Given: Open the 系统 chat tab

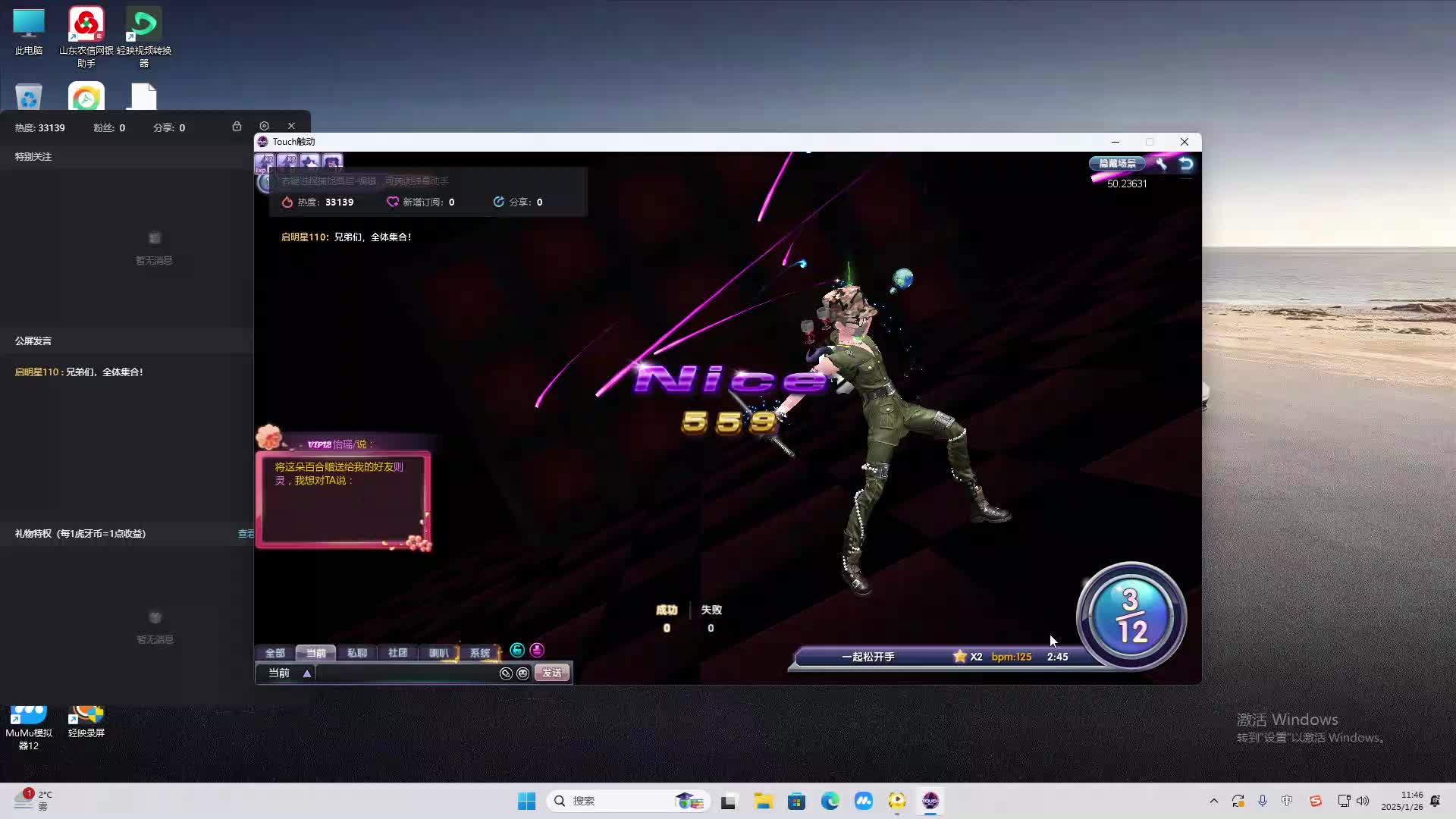Looking at the screenshot, I should coord(479,653).
